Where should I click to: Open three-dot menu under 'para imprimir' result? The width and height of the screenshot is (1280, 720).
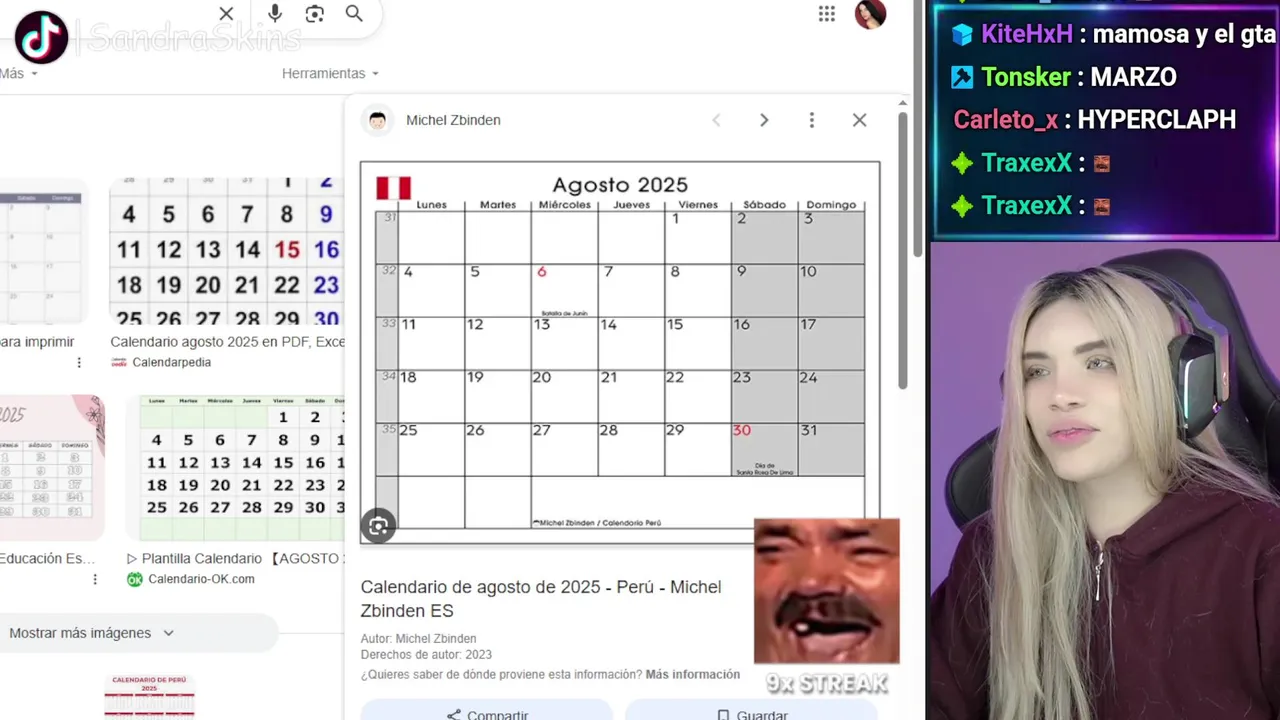(x=79, y=363)
